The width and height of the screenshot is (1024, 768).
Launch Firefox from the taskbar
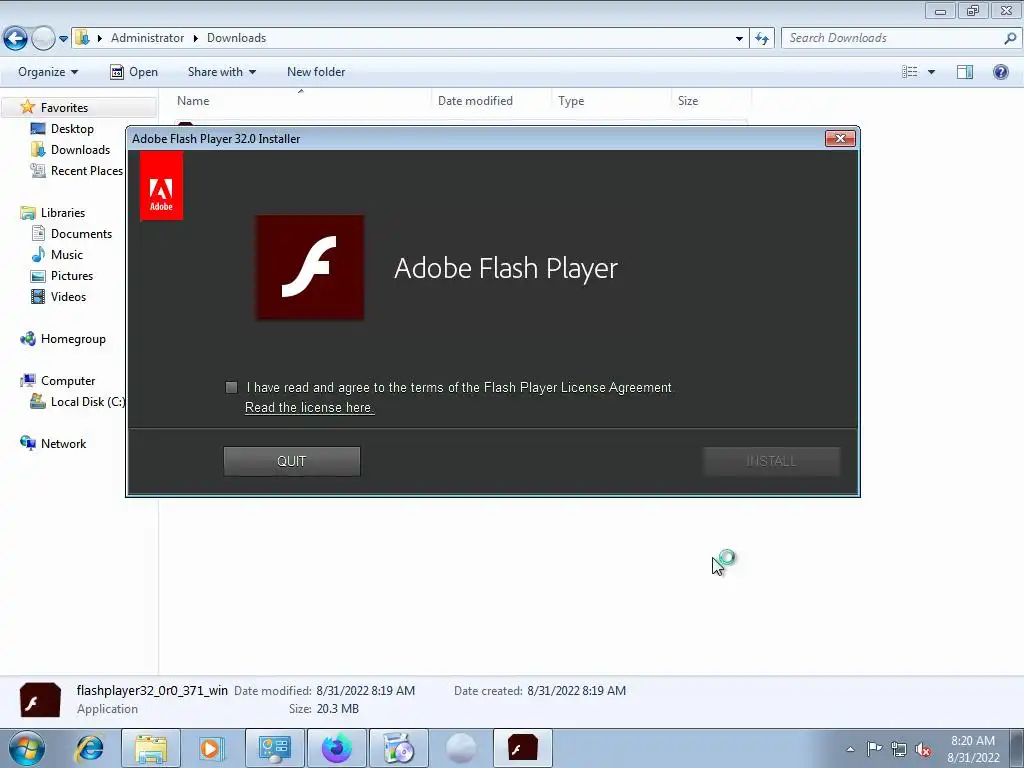pyautogui.click(x=337, y=748)
